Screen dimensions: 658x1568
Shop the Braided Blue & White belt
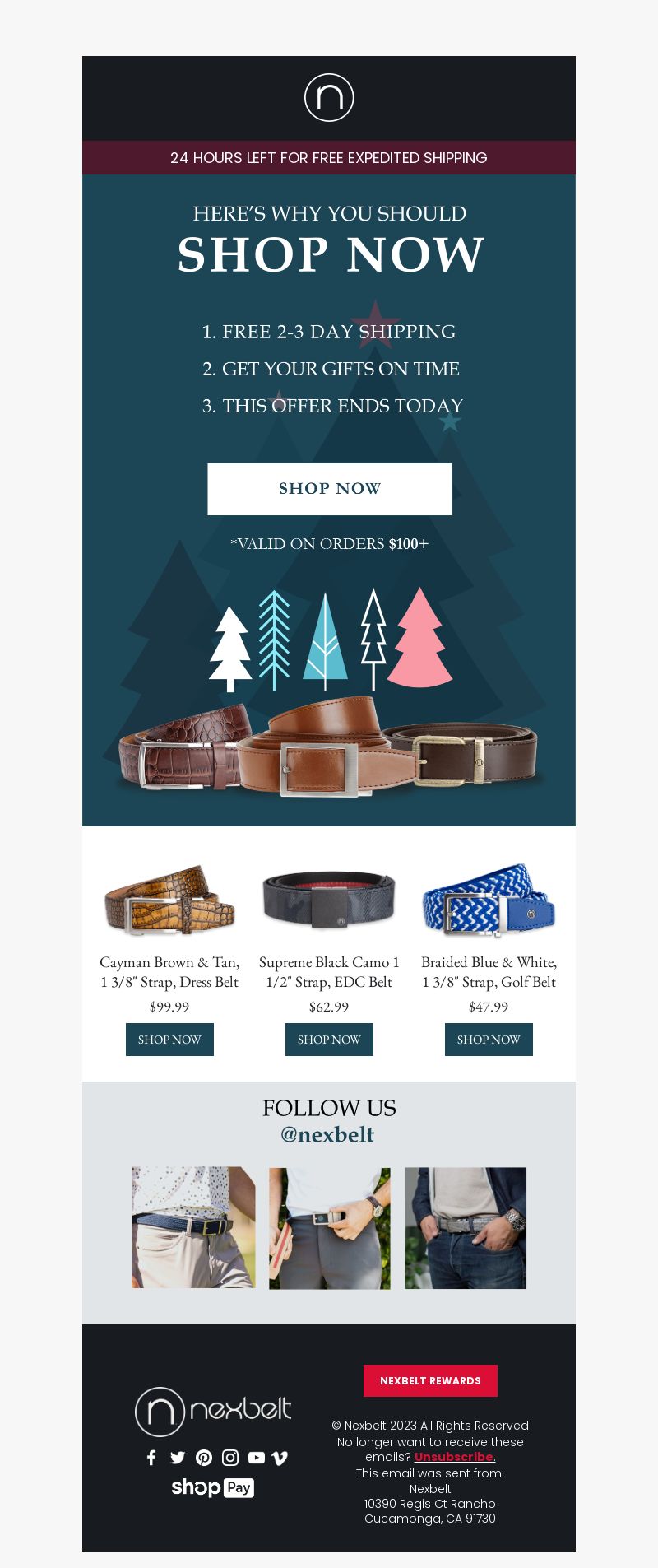point(489,1040)
